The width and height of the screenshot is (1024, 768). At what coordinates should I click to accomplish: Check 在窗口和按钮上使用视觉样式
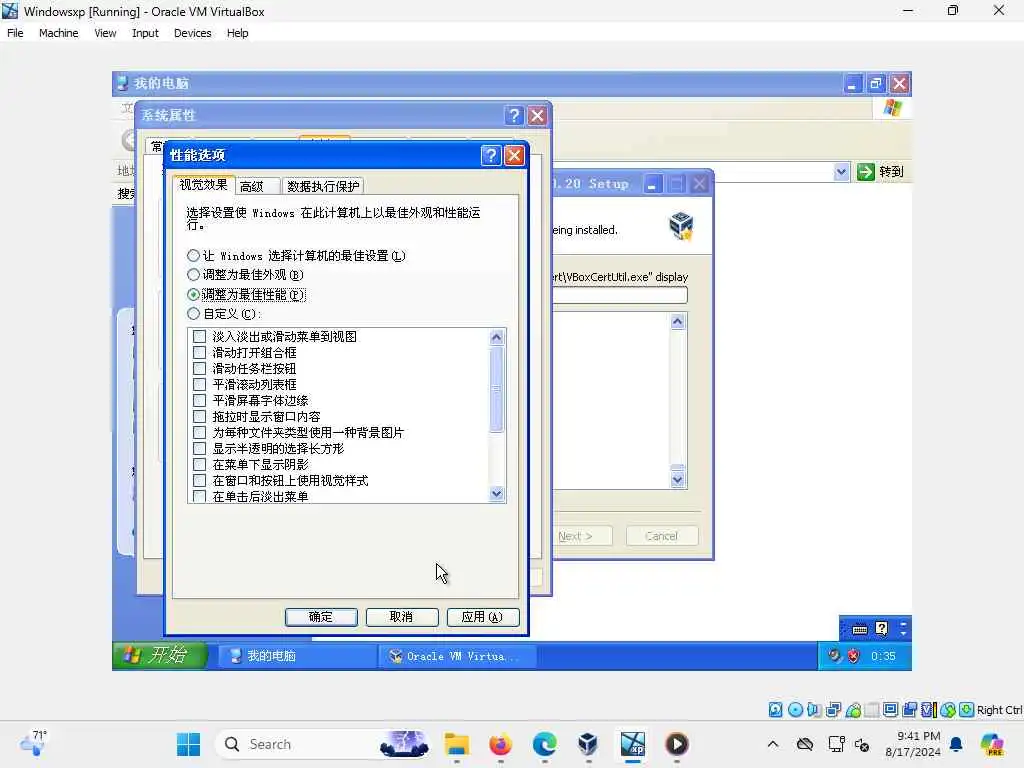(x=200, y=481)
